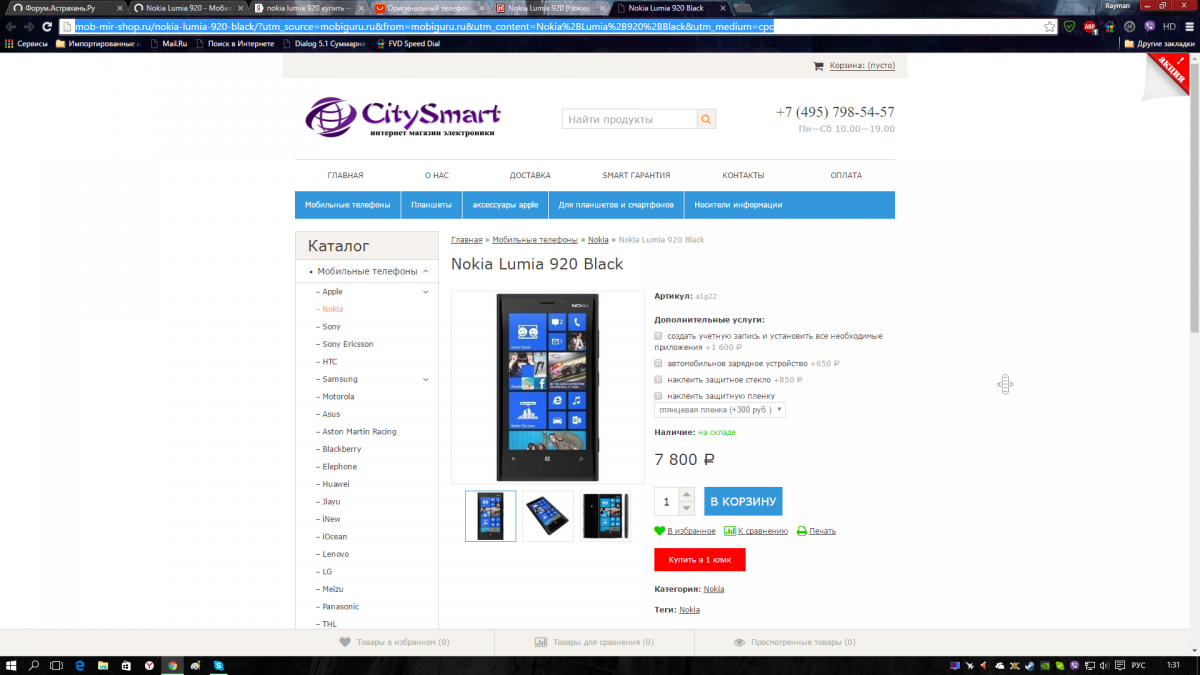Open the ОПЛАТА menu item

[x=846, y=175]
